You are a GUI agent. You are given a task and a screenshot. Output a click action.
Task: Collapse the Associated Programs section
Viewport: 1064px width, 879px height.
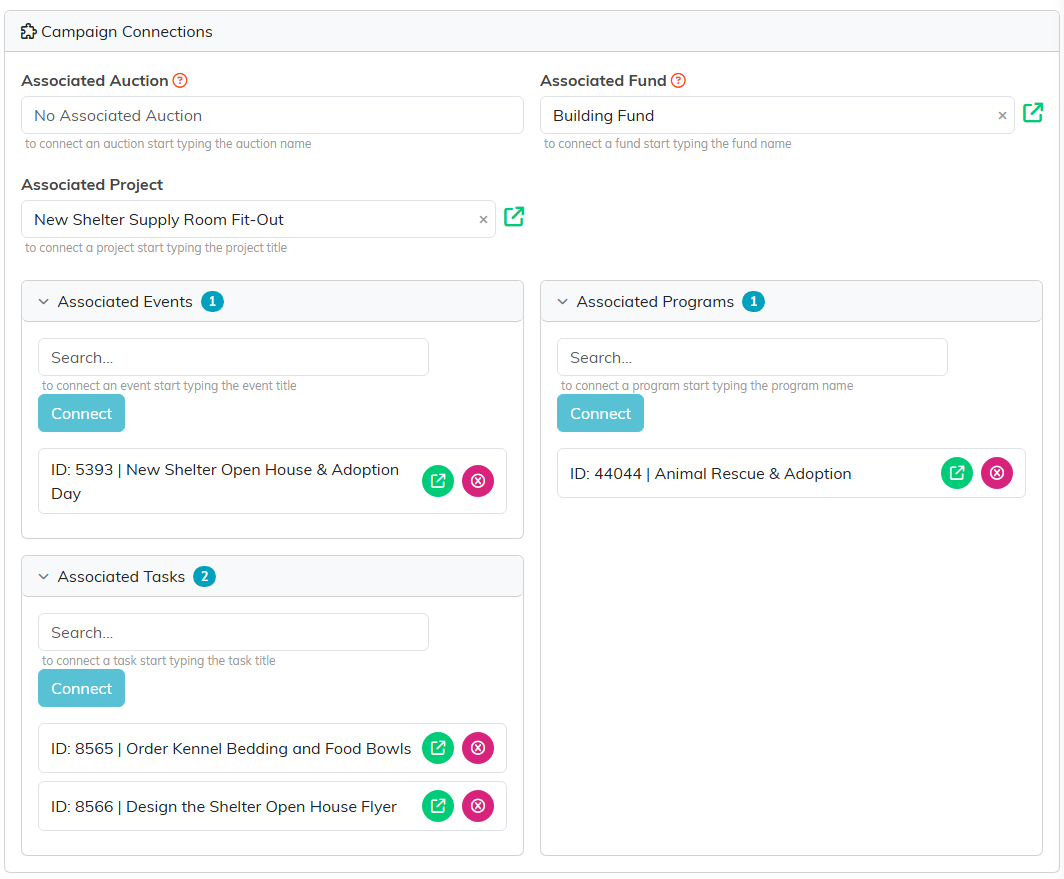click(x=563, y=301)
